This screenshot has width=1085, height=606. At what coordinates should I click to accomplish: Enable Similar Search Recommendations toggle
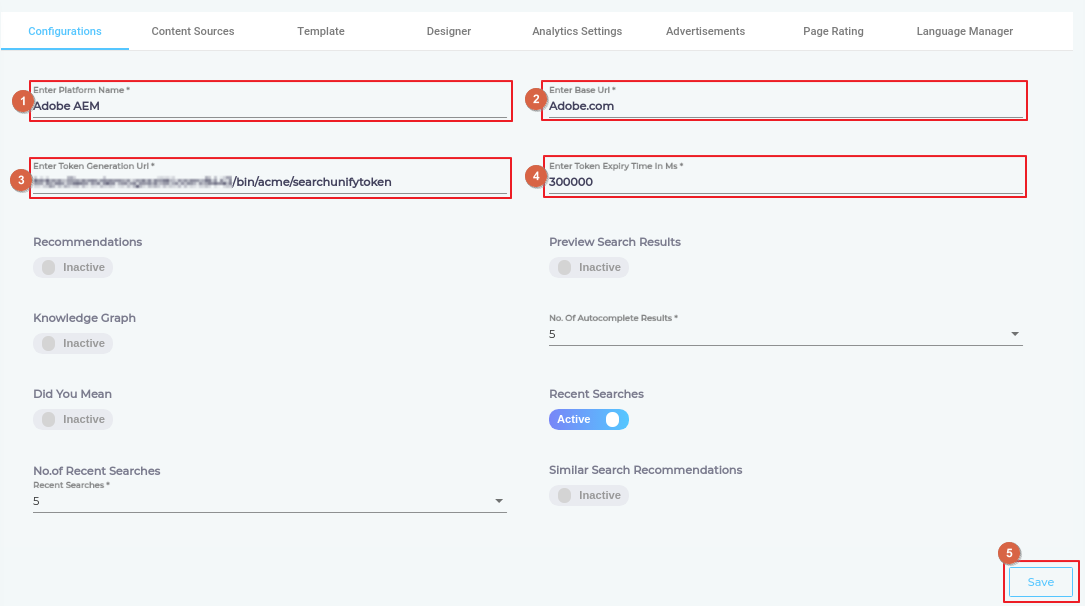(x=589, y=496)
